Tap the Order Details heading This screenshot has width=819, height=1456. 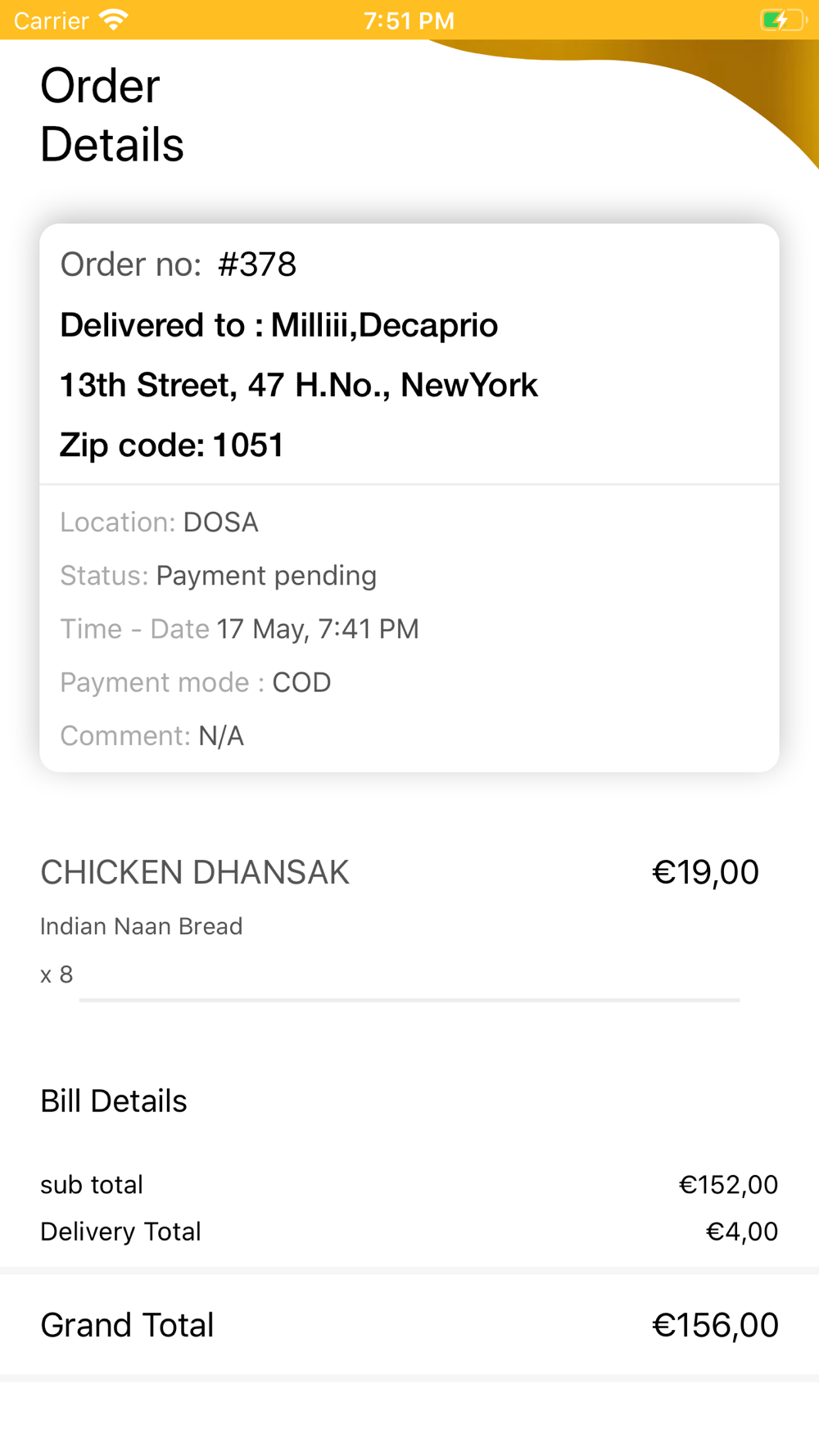click(x=112, y=115)
